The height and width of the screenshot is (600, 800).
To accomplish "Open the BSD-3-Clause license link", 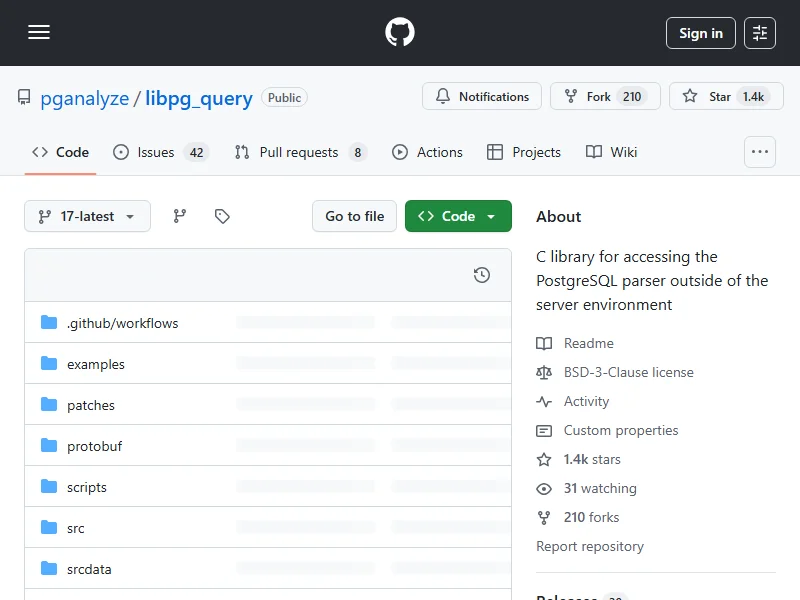I will (x=628, y=372).
